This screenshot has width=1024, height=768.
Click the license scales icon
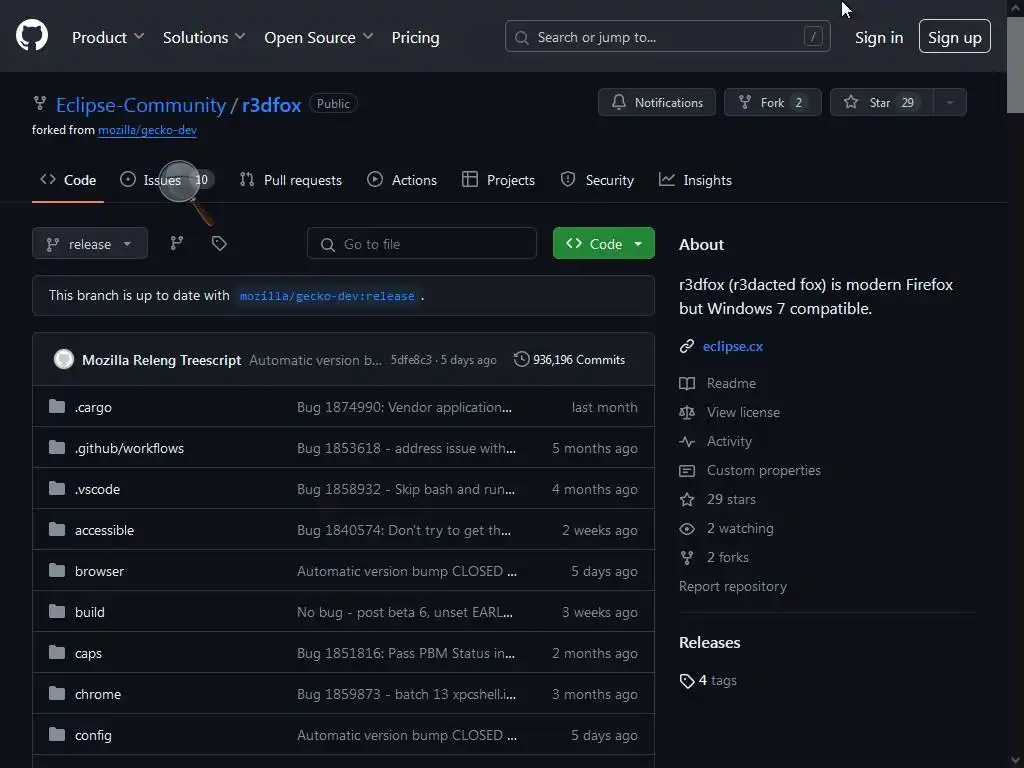pyautogui.click(x=686, y=412)
